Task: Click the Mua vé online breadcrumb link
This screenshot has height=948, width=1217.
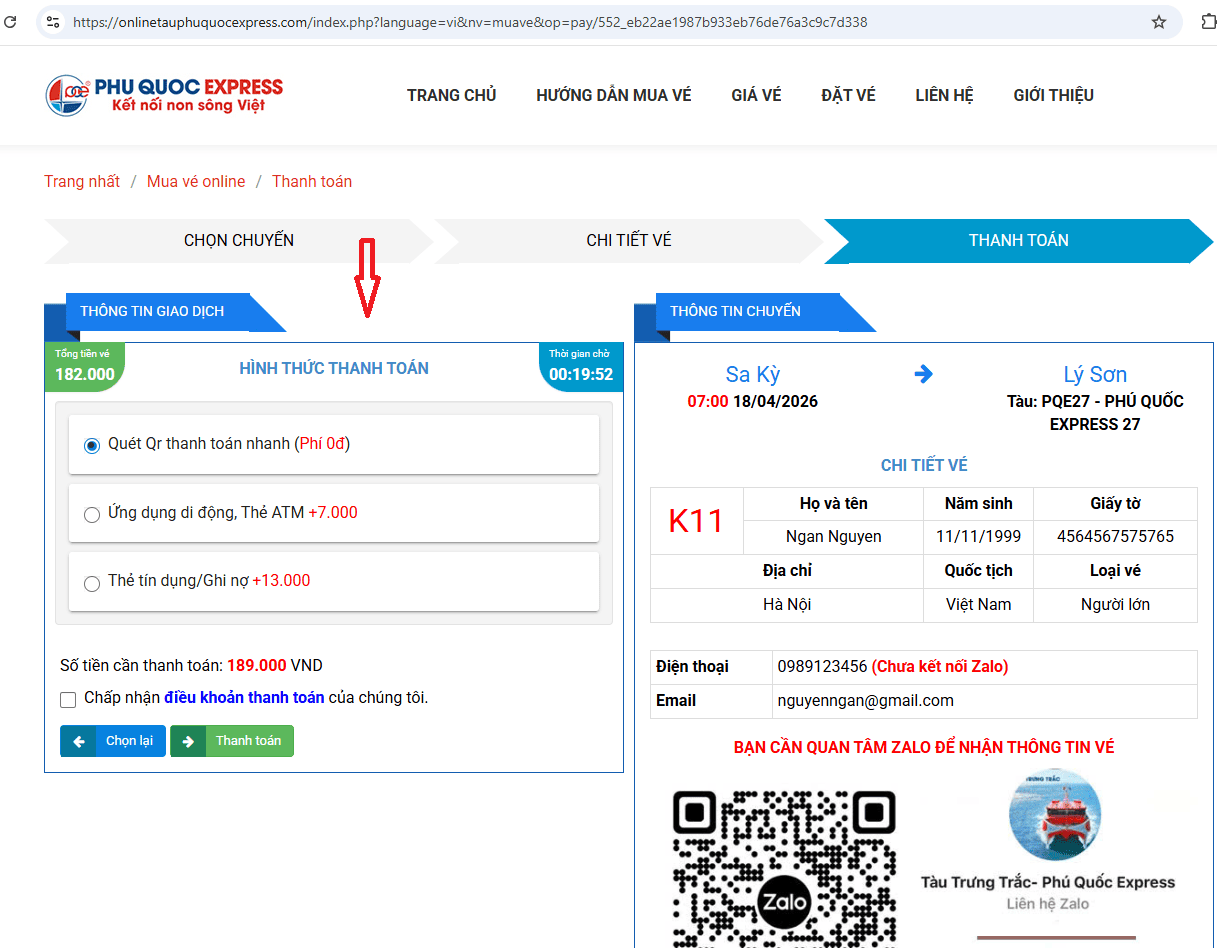Action: tap(196, 182)
